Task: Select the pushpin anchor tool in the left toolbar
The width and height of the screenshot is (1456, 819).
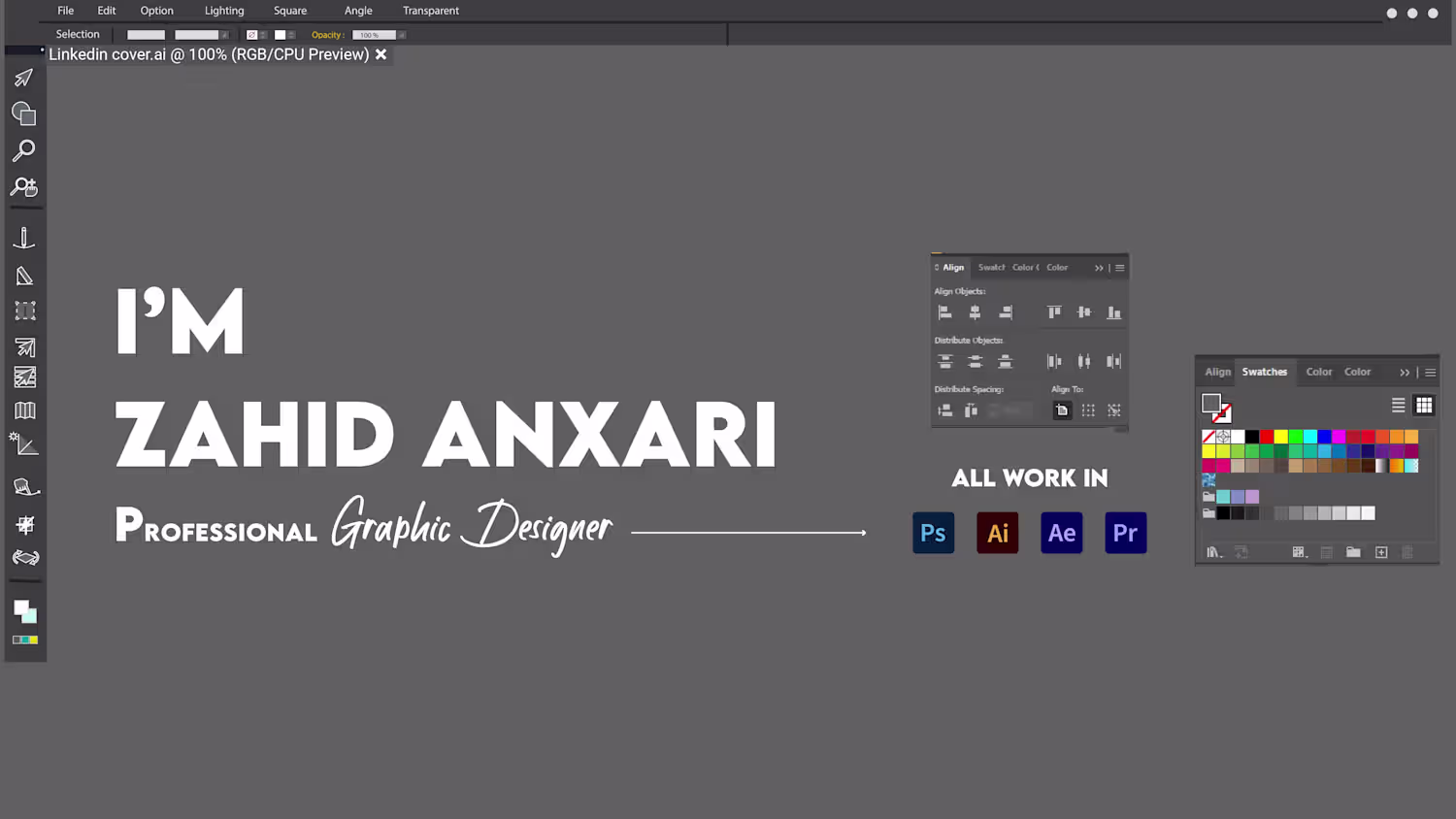Action: (24, 239)
